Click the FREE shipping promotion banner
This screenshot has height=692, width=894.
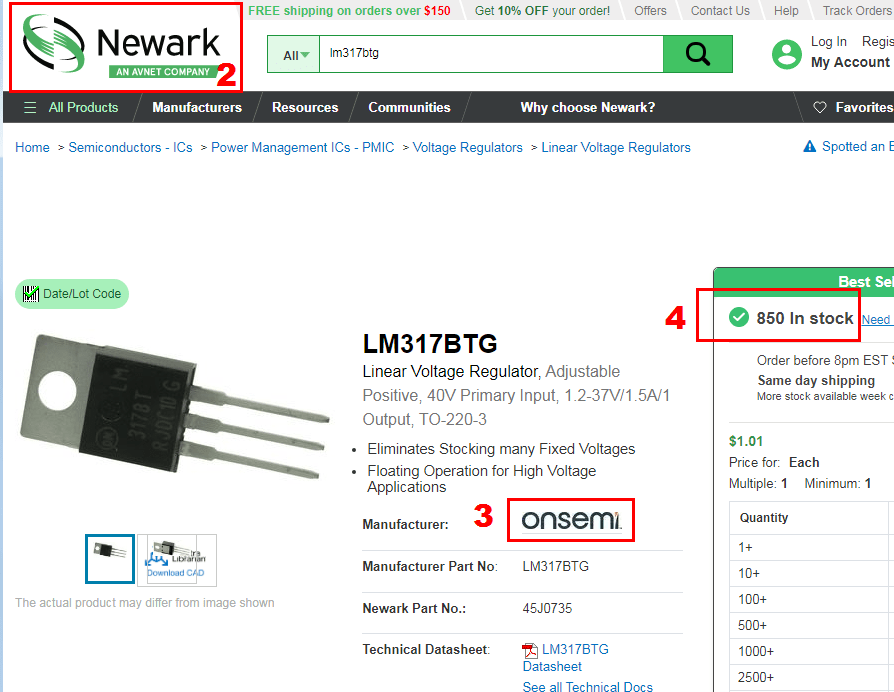coord(349,11)
